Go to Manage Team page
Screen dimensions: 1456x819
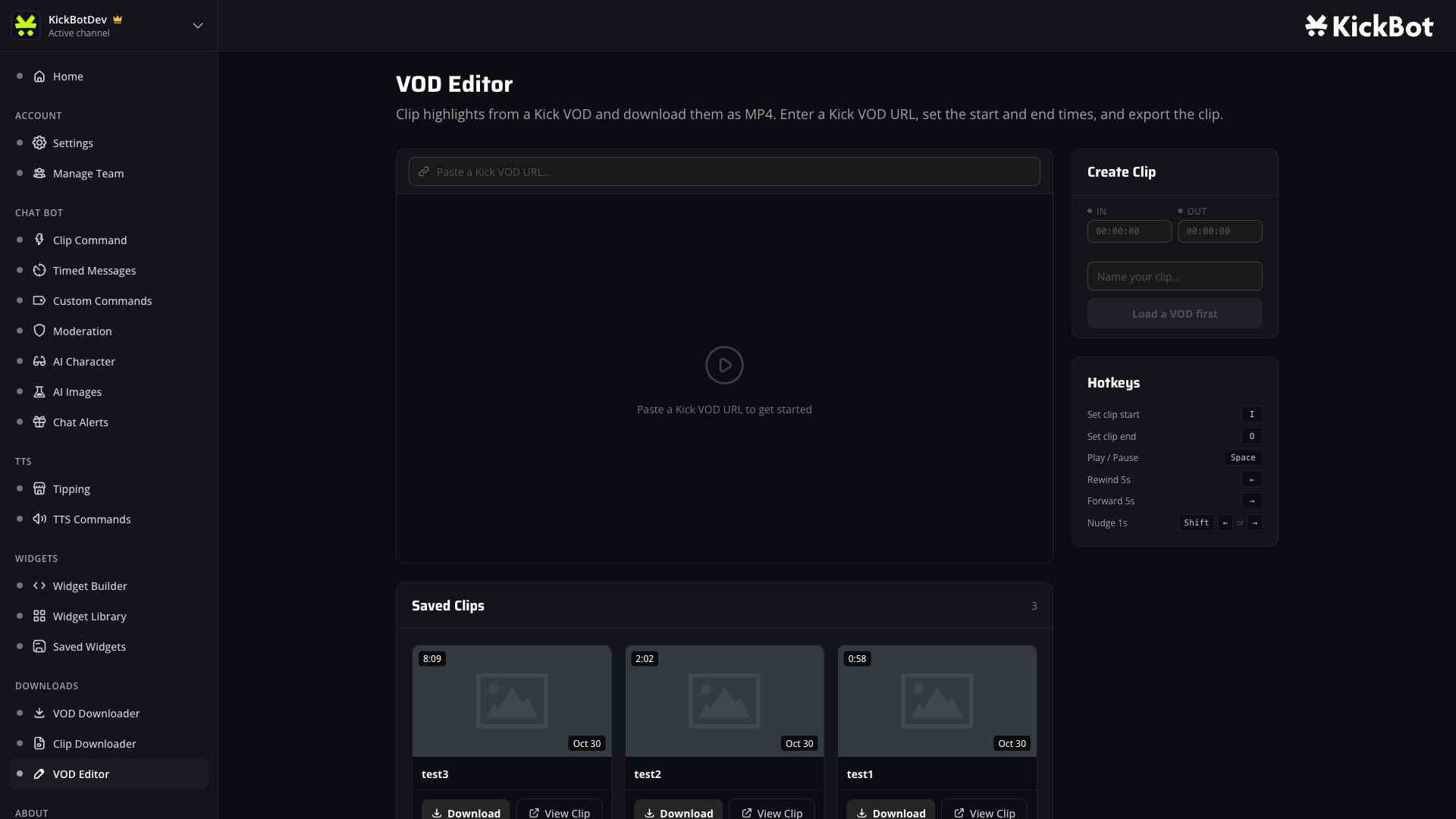pos(108,174)
